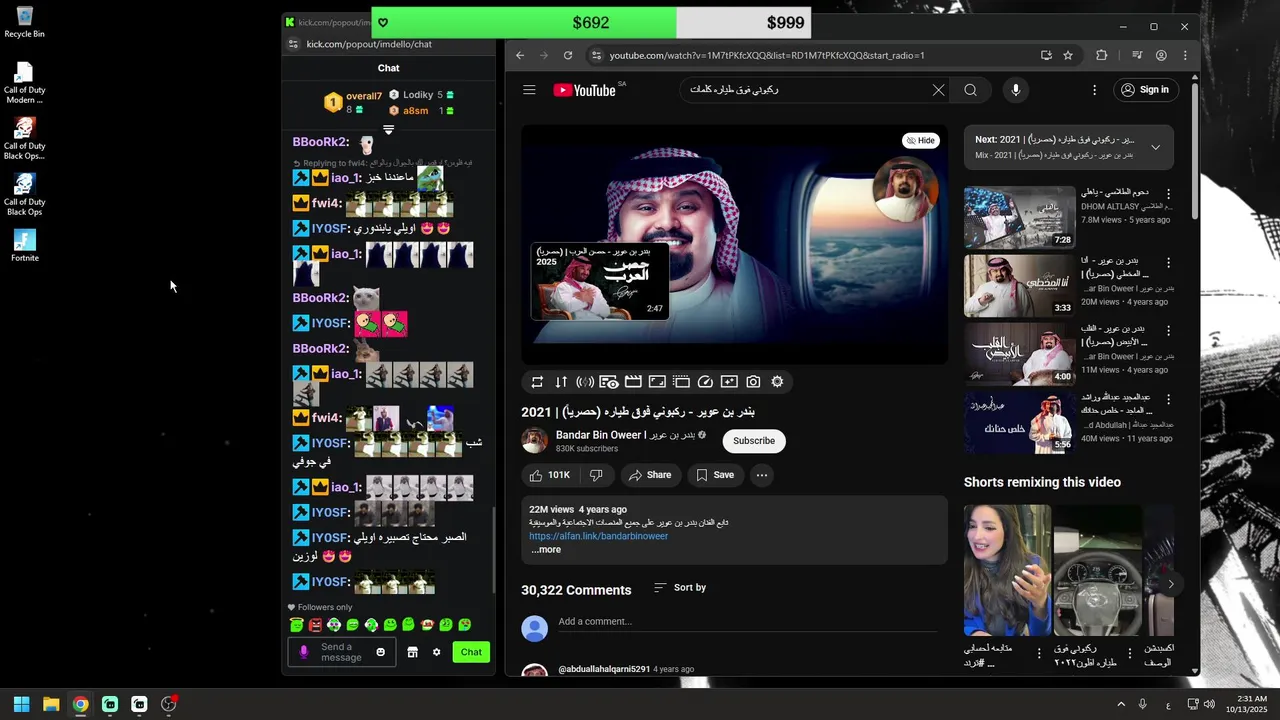
Task: Open the YouTube hamburger guide menu
Action: (x=529, y=90)
